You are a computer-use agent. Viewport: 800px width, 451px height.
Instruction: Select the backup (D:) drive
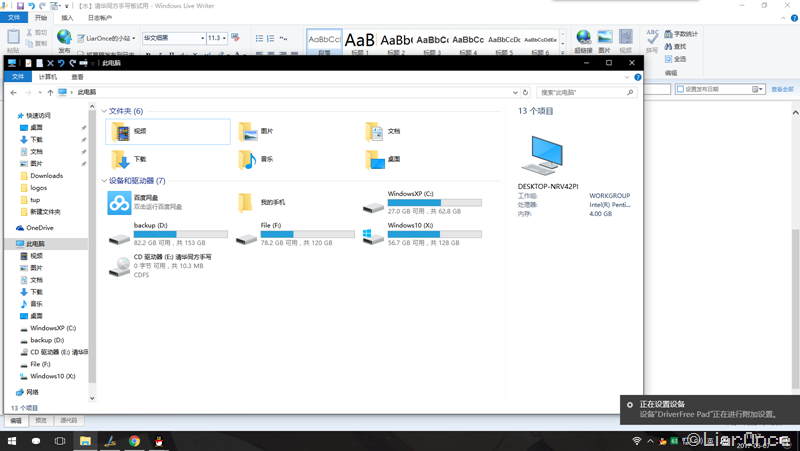pyautogui.click(x=168, y=234)
